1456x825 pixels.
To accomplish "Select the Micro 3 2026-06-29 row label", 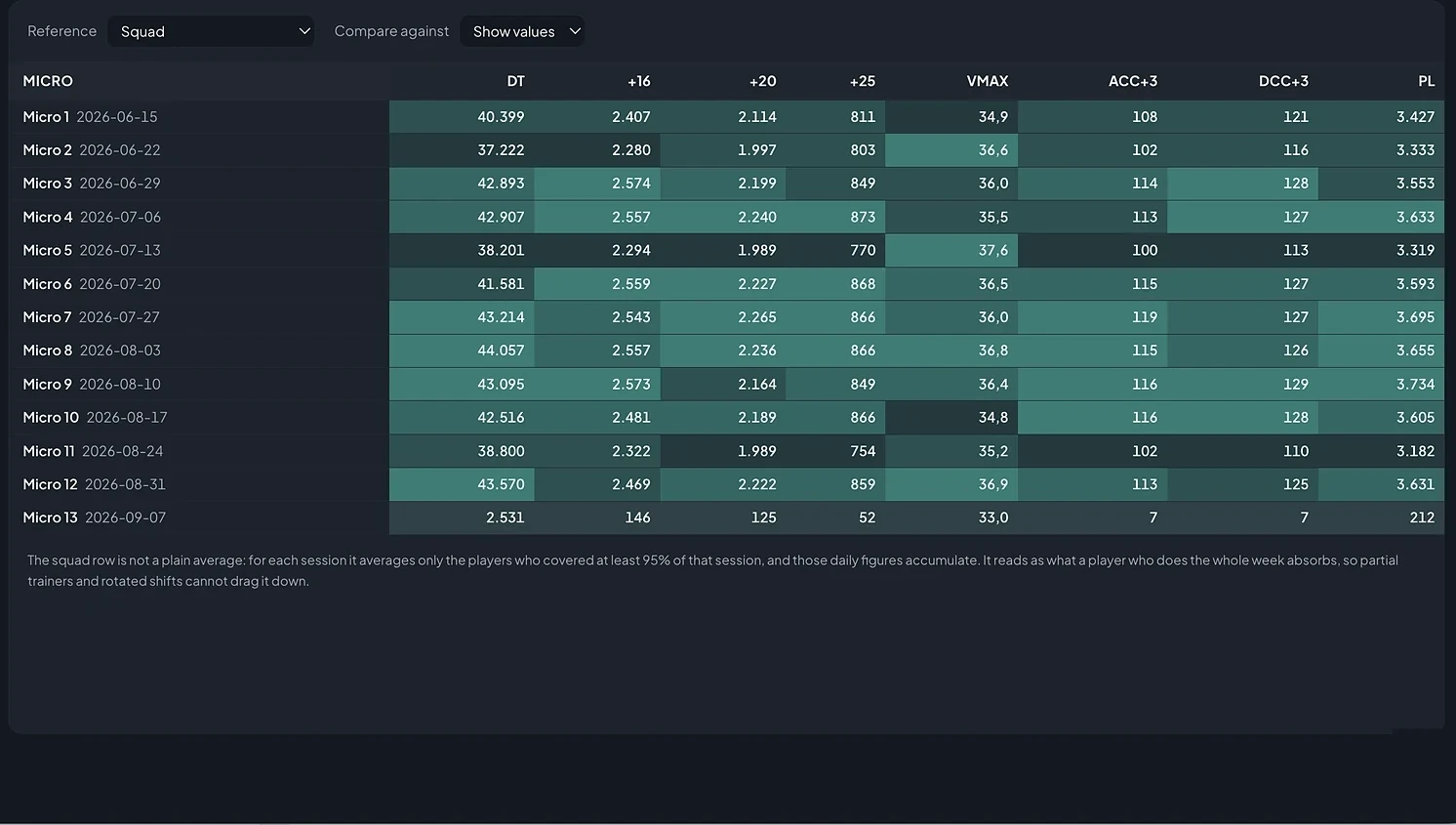I will (92, 184).
